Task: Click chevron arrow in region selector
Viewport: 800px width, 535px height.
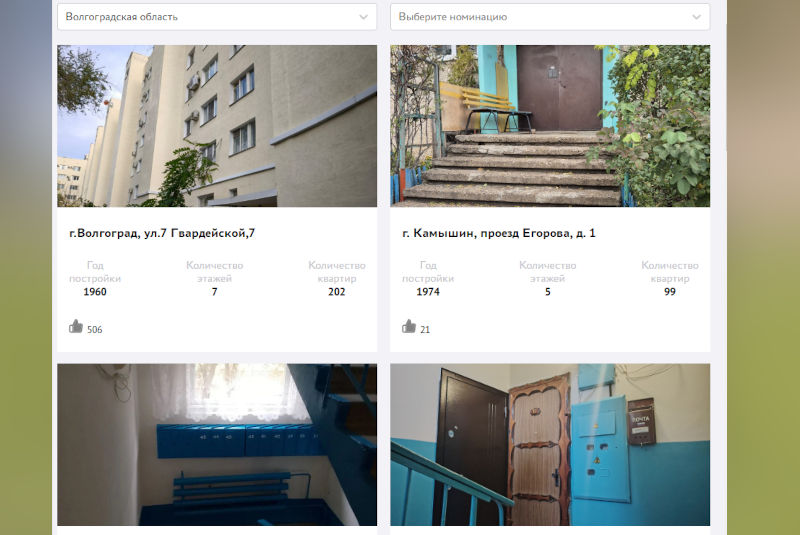Action: point(364,17)
